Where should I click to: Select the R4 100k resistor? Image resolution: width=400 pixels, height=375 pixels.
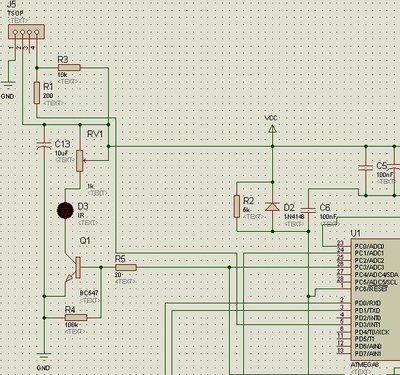[76, 317]
